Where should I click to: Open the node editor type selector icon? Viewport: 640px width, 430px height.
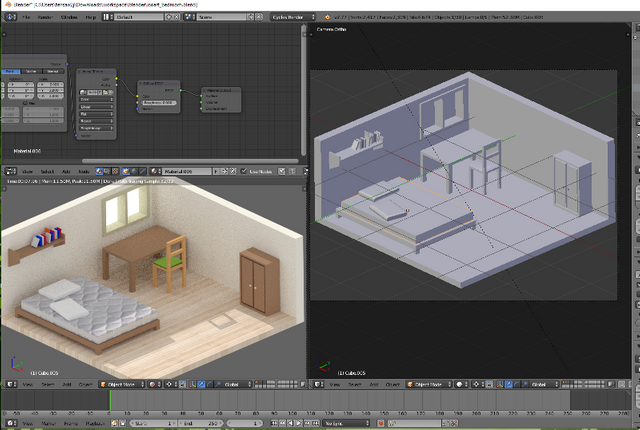pos(10,171)
